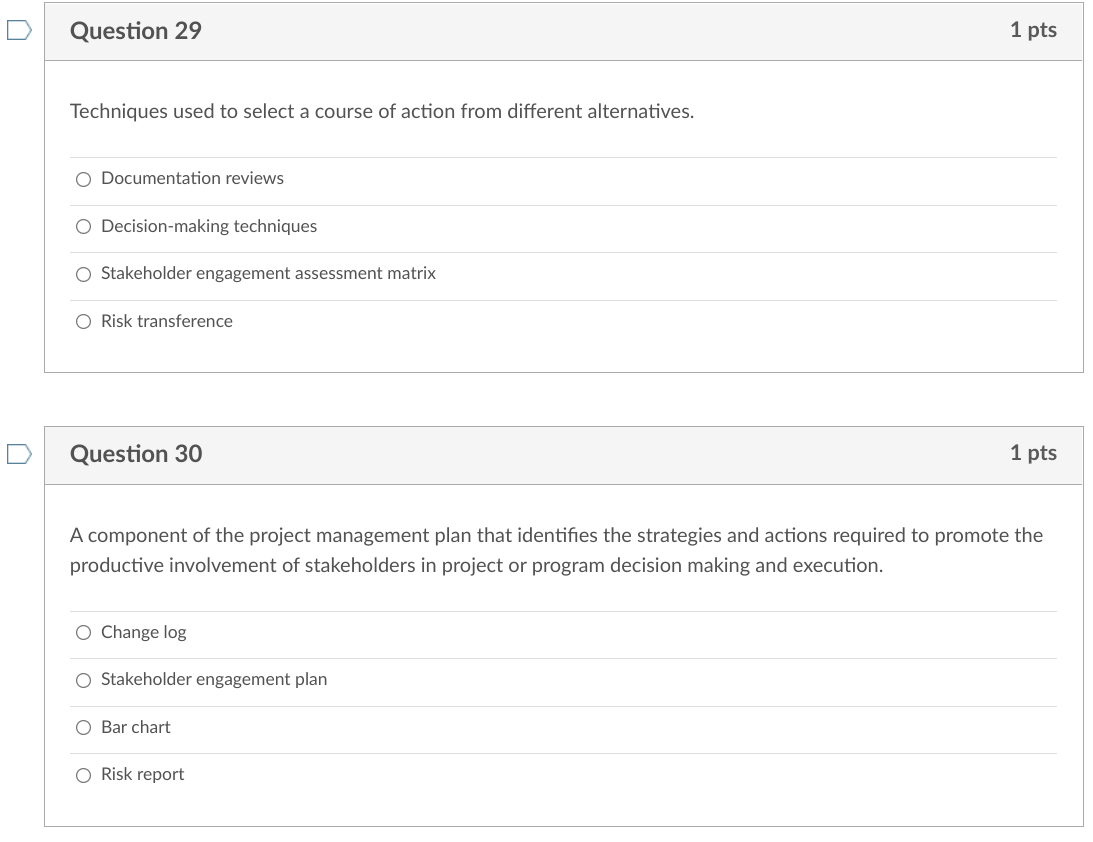The width and height of the screenshot is (1093, 842).
Task: Choose Stakeholder engagement plan for Question 30
Action: coord(83,680)
